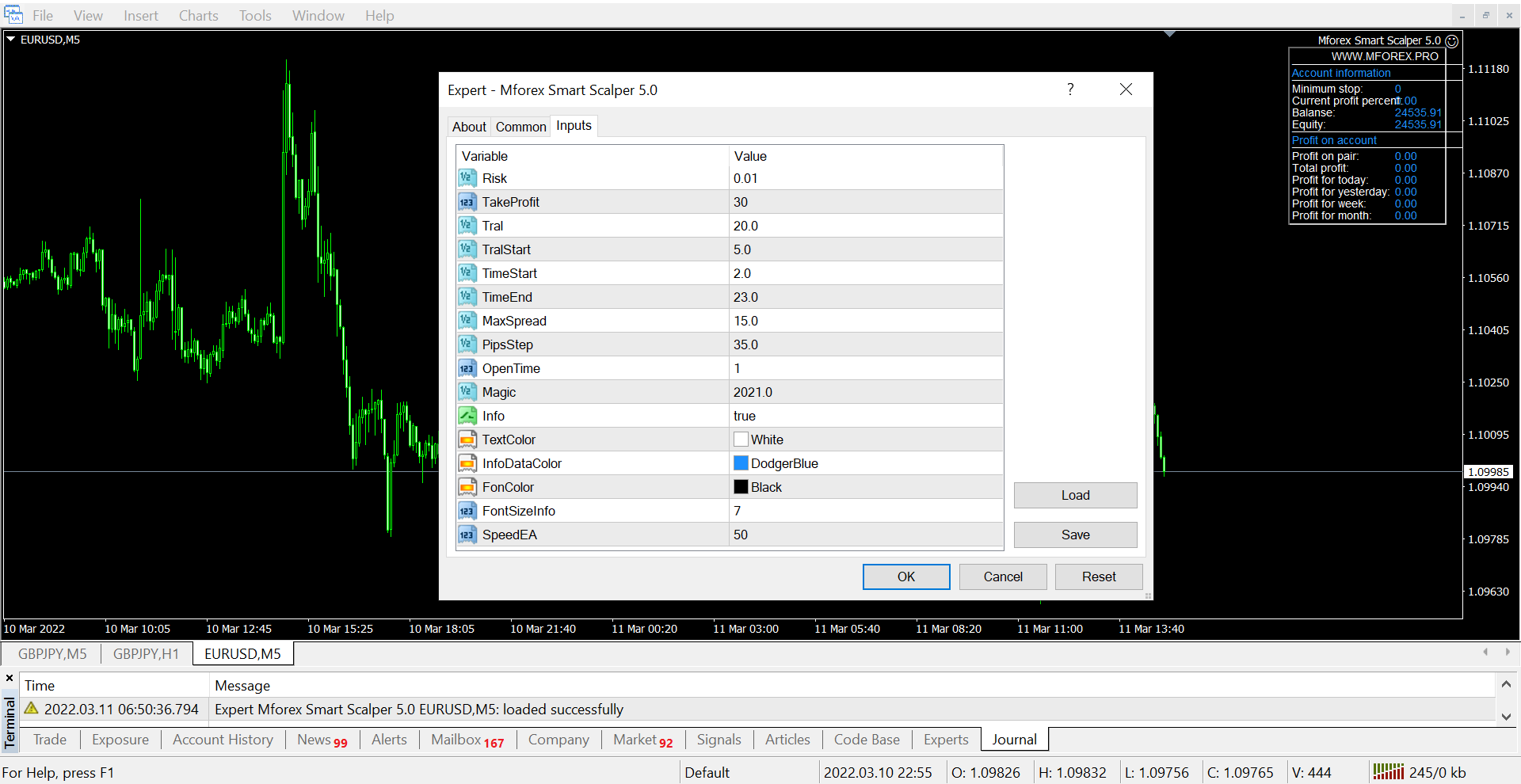Expand the EURUSD,M5 chart symbol dropdown arrow

[11, 39]
